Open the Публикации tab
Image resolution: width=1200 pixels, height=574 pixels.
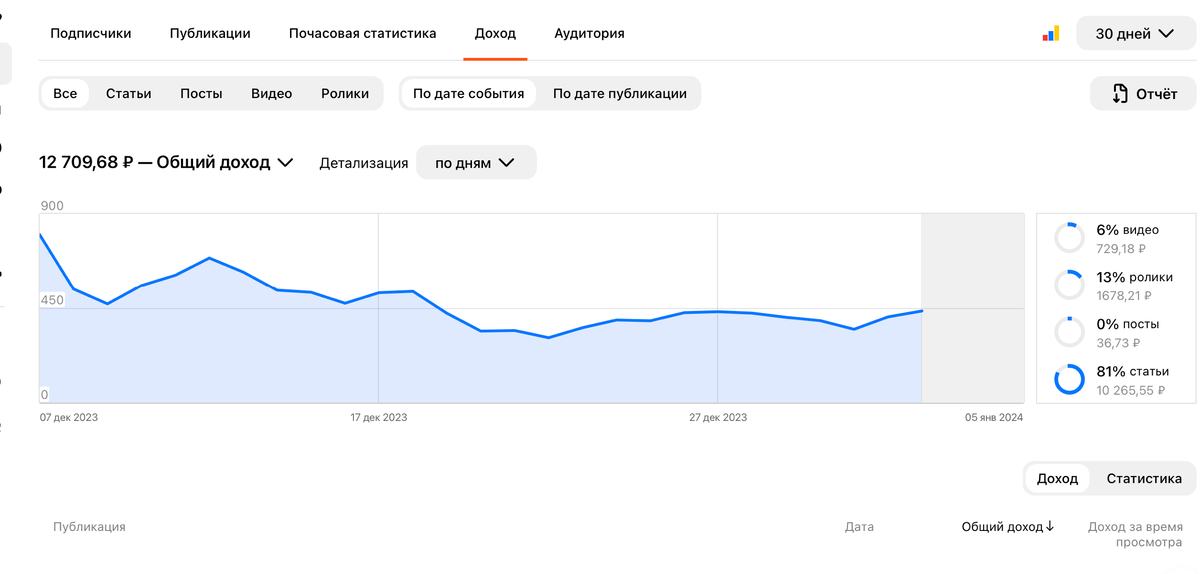(x=210, y=33)
